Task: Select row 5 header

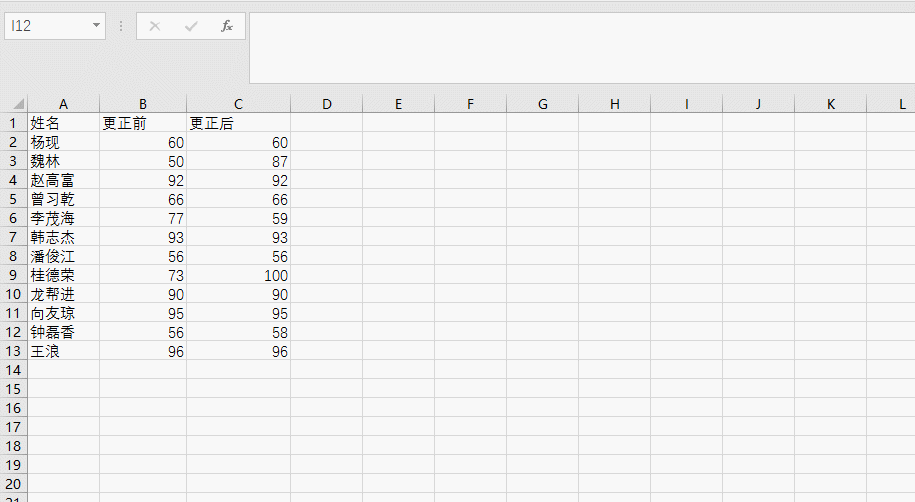Action: click(13, 199)
